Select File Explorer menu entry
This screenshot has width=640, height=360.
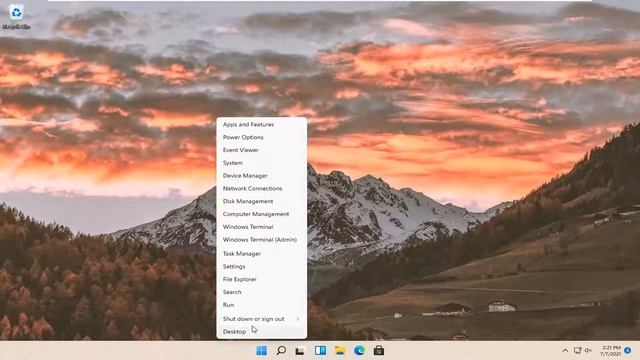tap(262, 280)
